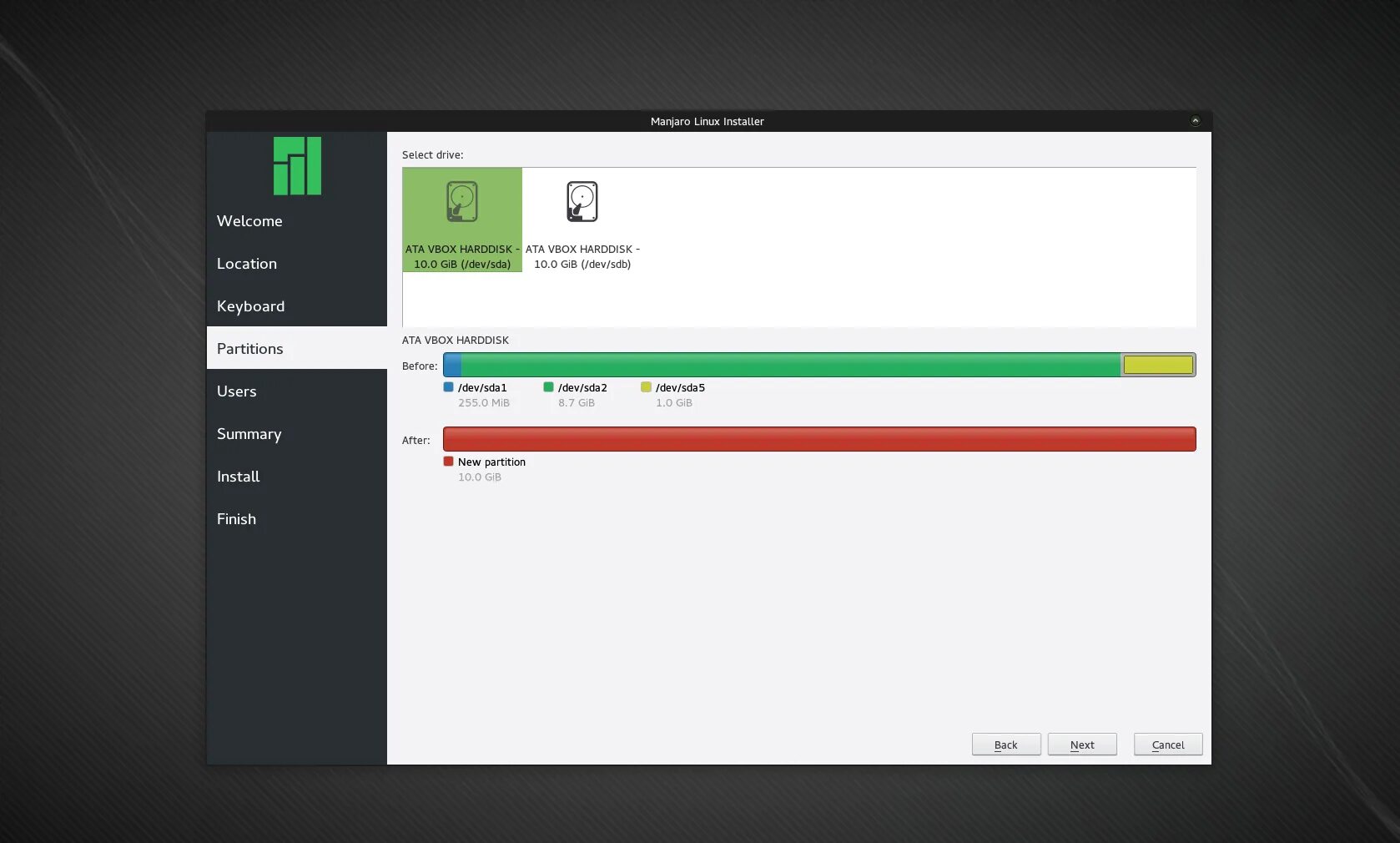Select the Partitions step

(x=297, y=348)
